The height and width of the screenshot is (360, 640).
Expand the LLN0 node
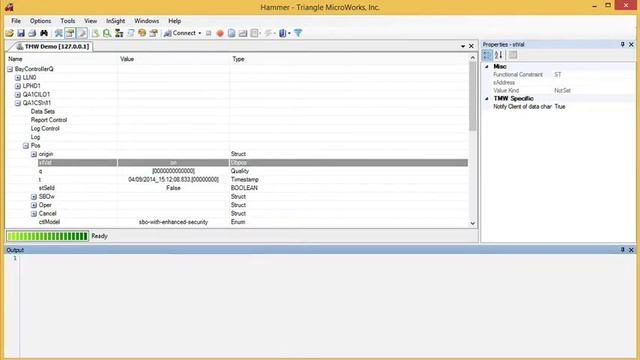(x=18, y=78)
